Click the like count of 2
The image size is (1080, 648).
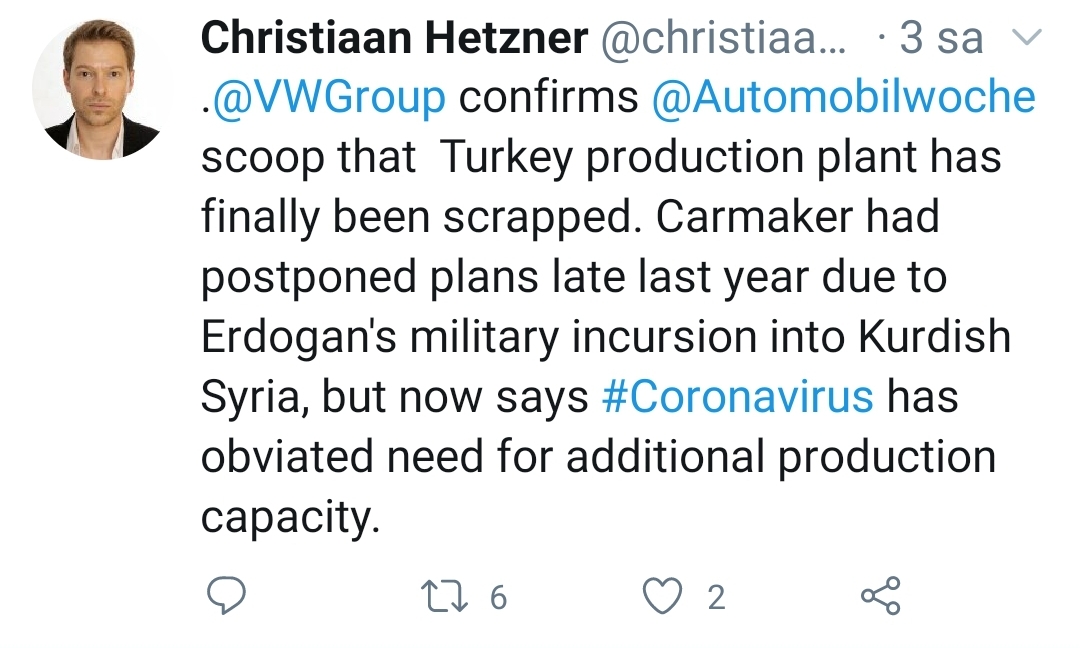click(x=716, y=598)
